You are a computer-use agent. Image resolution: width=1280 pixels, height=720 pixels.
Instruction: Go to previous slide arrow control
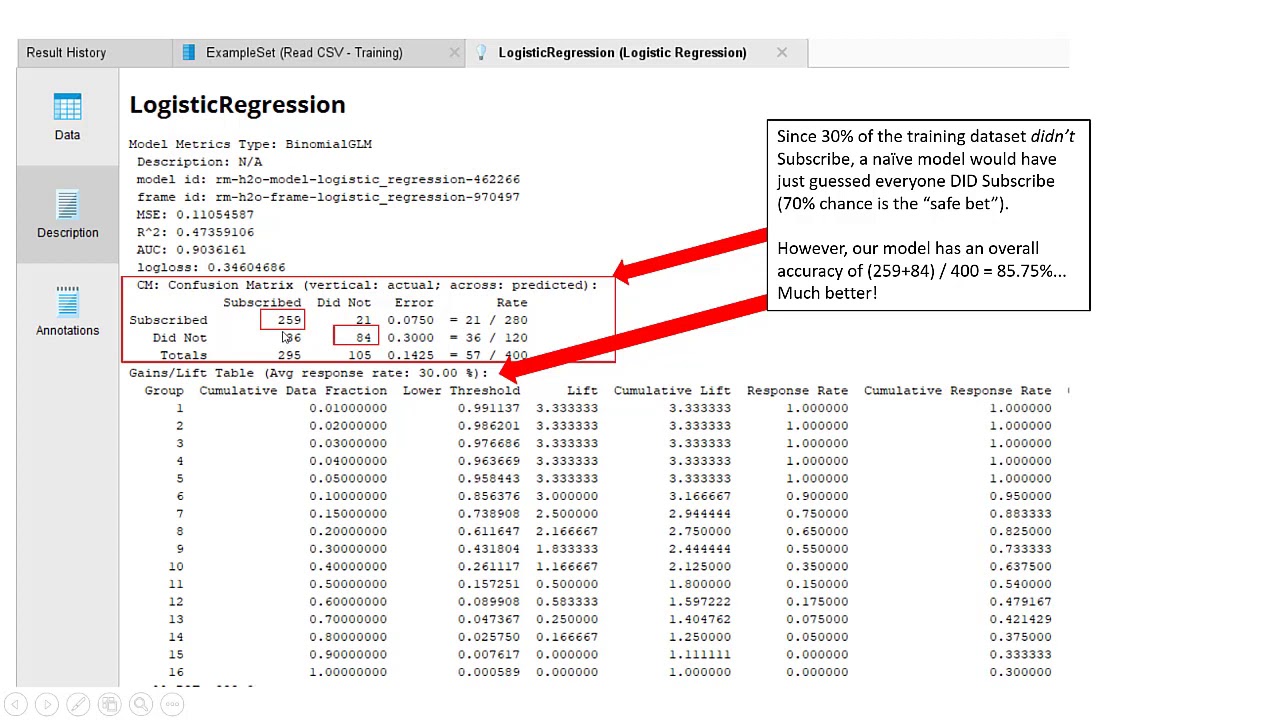[16, 705]
